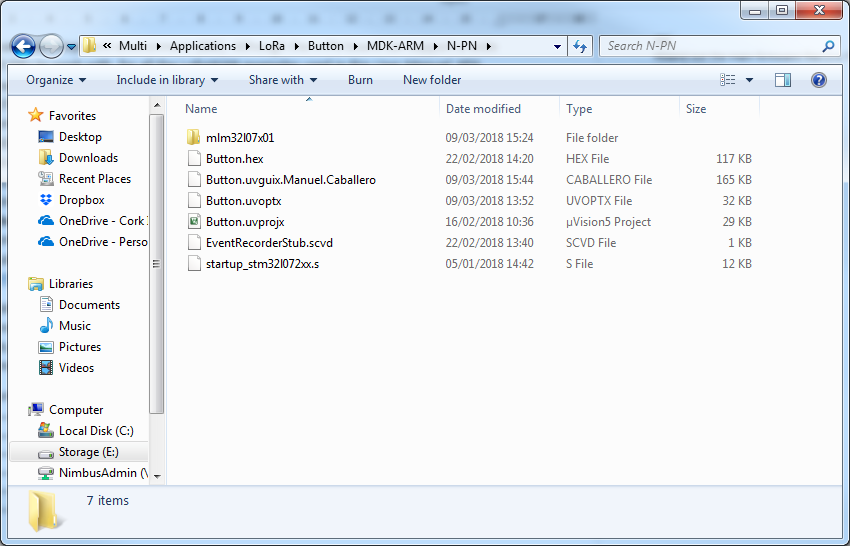Viewport: 850px width, 546px height.
Task: Create a New folder
Action: click(432, 80)
